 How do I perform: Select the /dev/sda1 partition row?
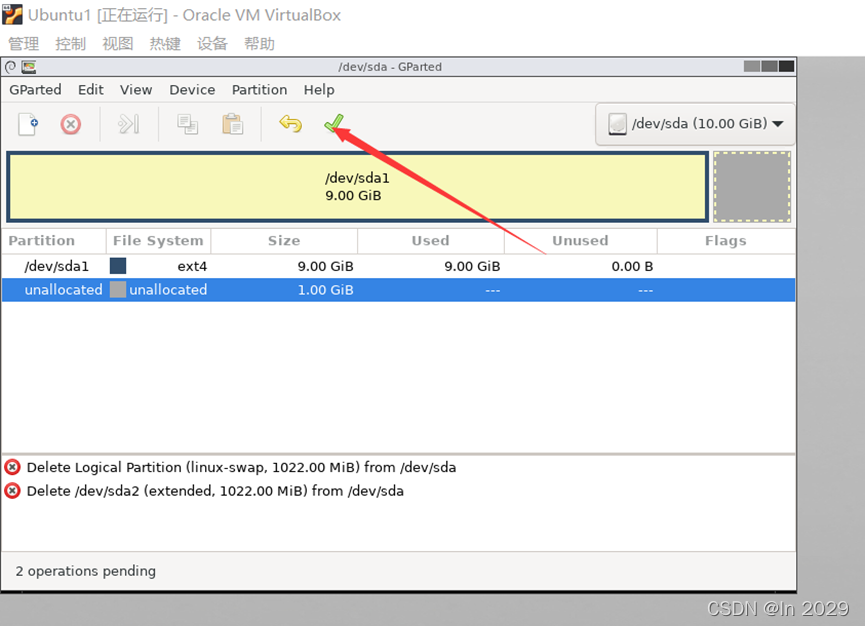click(398, 266)
